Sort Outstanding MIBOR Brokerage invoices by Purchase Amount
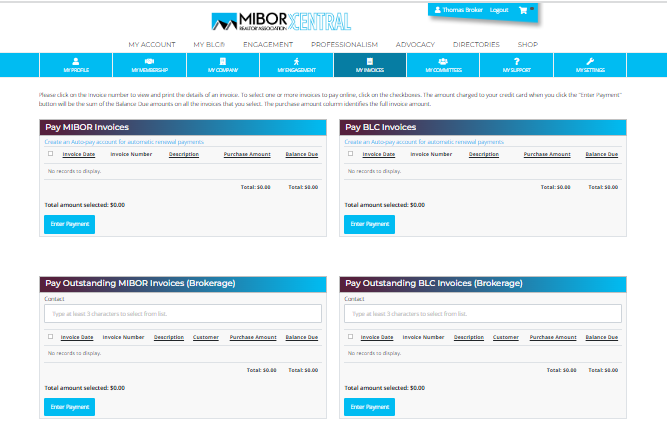 click(253, 337)
